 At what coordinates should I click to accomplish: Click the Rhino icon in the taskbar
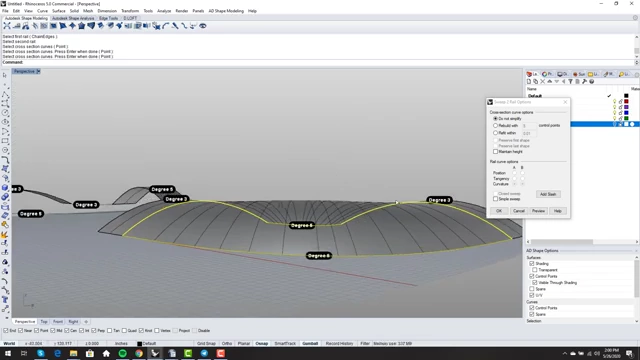tap(155, 353)
